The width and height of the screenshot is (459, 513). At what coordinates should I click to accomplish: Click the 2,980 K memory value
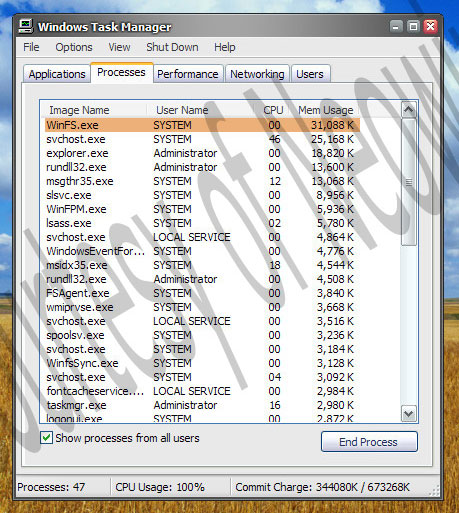[x=335, y=405]
